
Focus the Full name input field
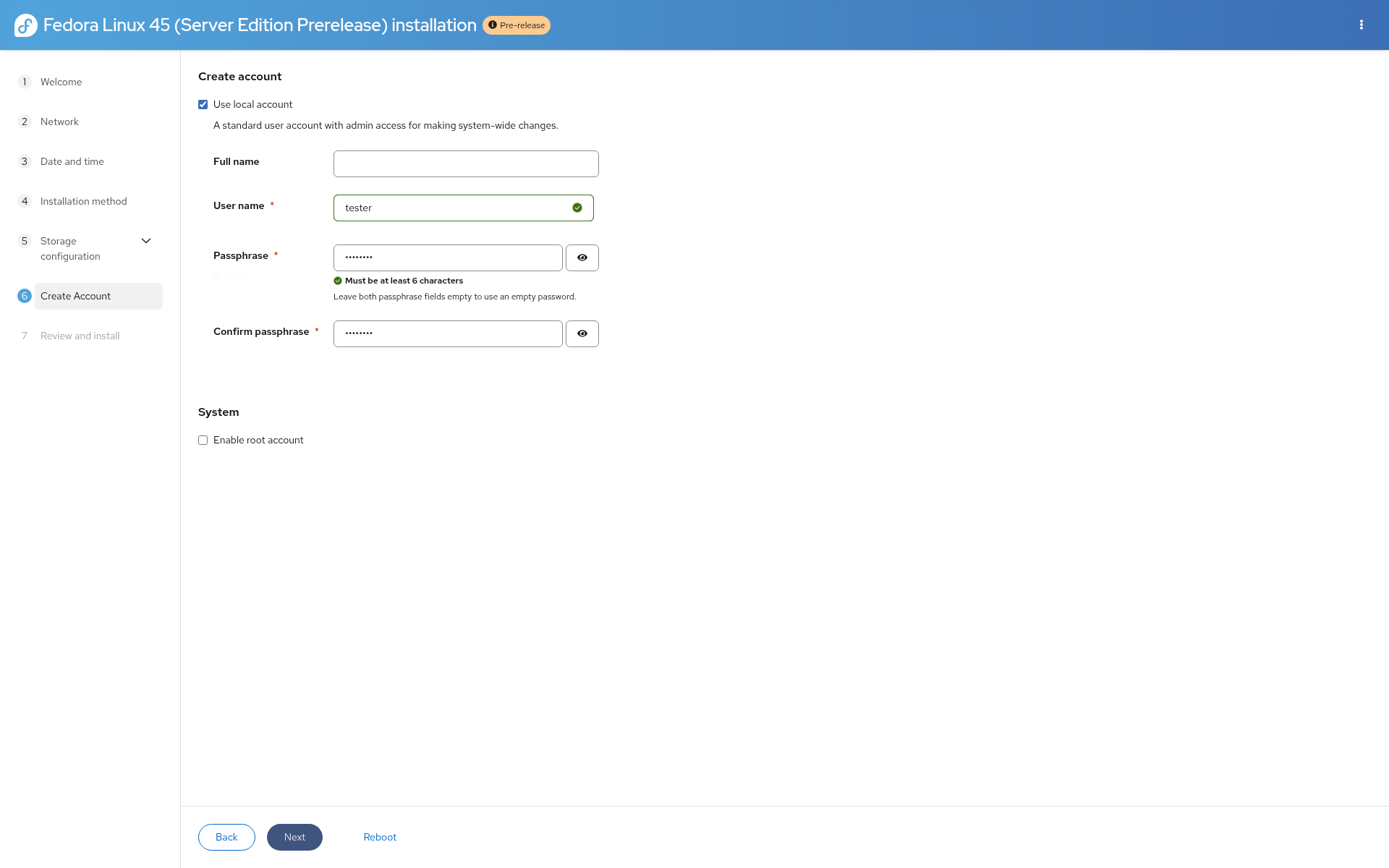coord(466,163)
